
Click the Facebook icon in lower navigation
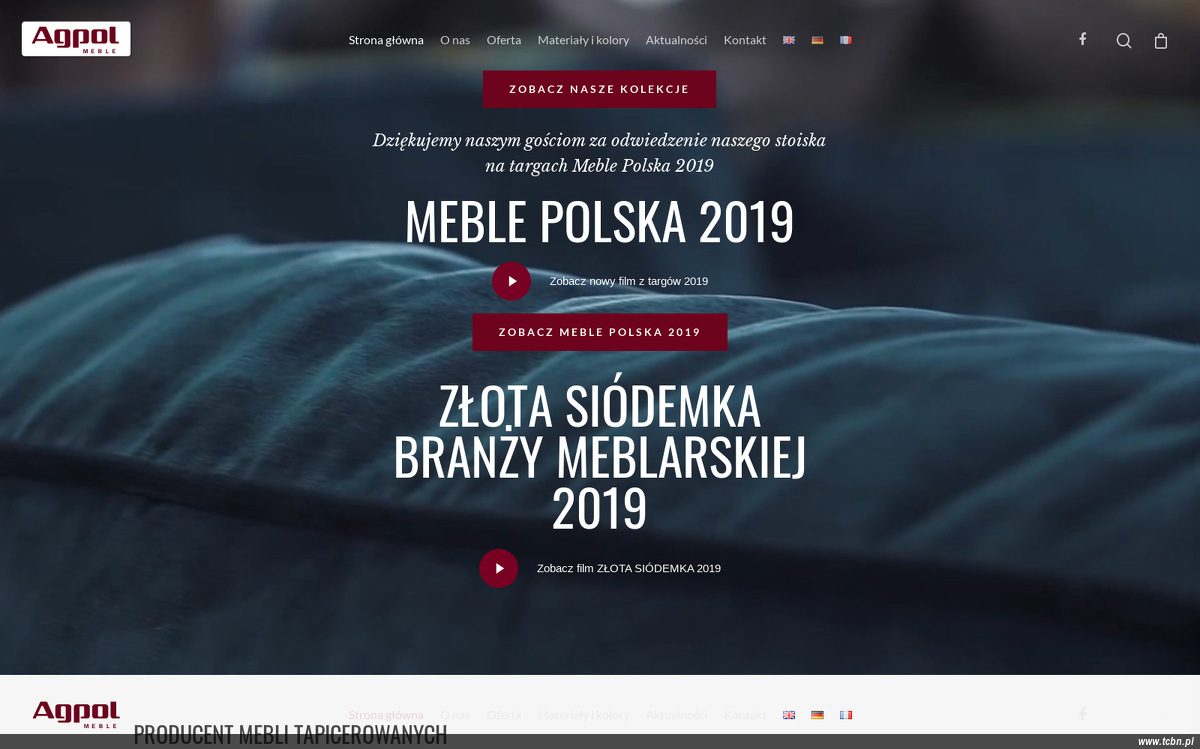pyautogui.click(x=1082, y=714)
